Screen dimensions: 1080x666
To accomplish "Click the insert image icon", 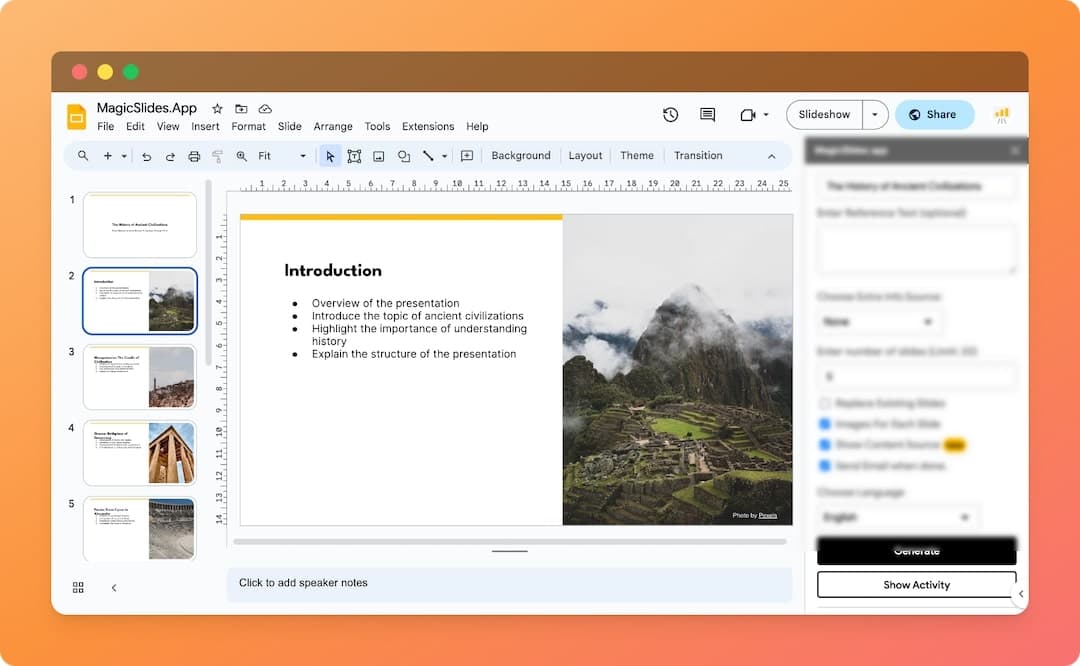I will tap(379, 156).
